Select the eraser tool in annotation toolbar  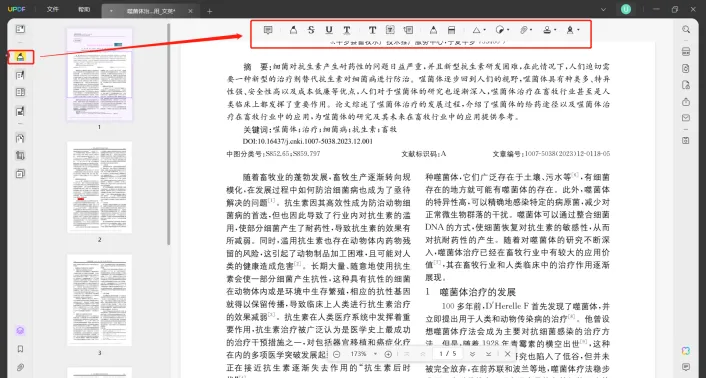click(451, 30)
